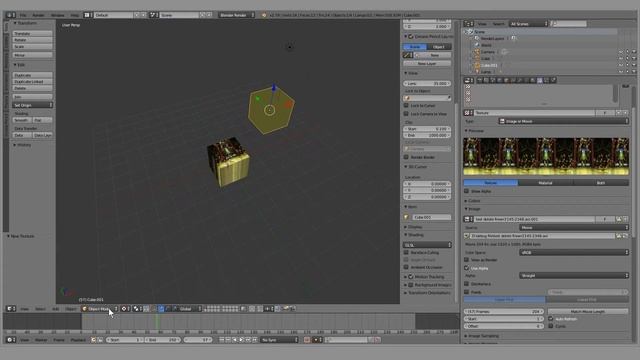Open the GLSL shading dropdown
This screenshot has width=640, height=360.
(427, 245)
